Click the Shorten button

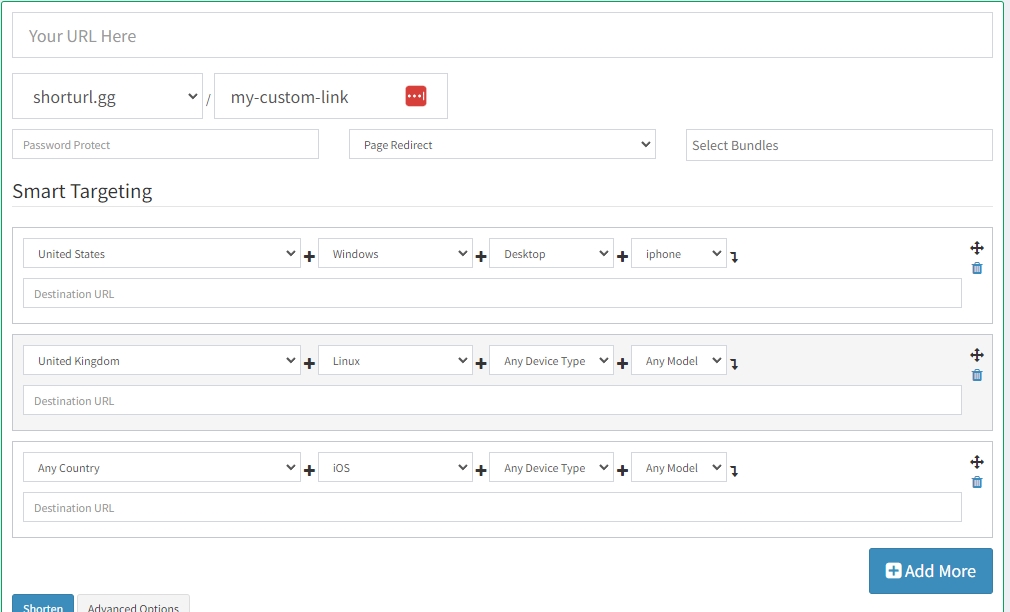(x=43, y=604)
